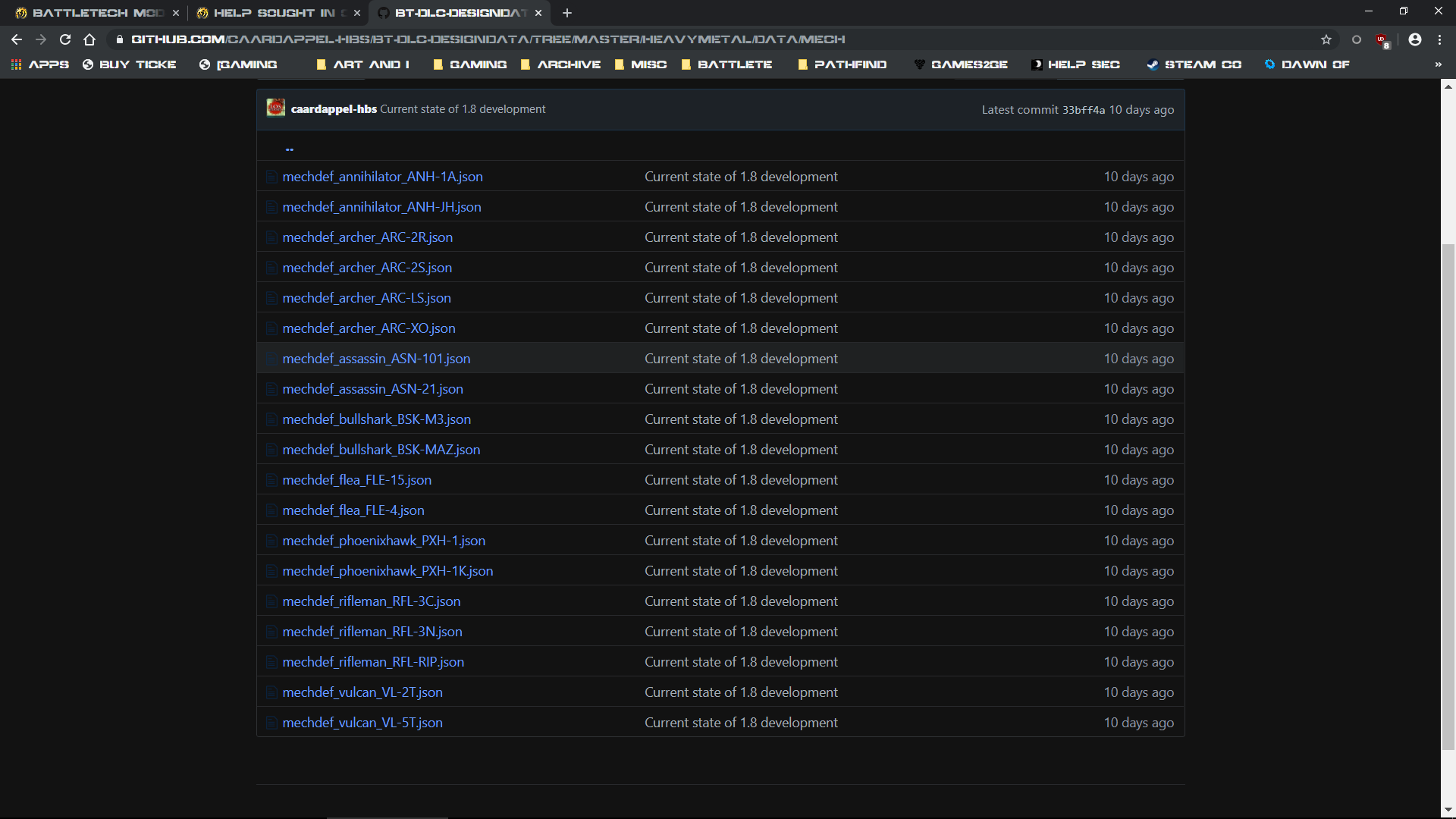Open the Apps bookmarks shortcut
This screenshot has height=819, width=1456.
(40, 64)
